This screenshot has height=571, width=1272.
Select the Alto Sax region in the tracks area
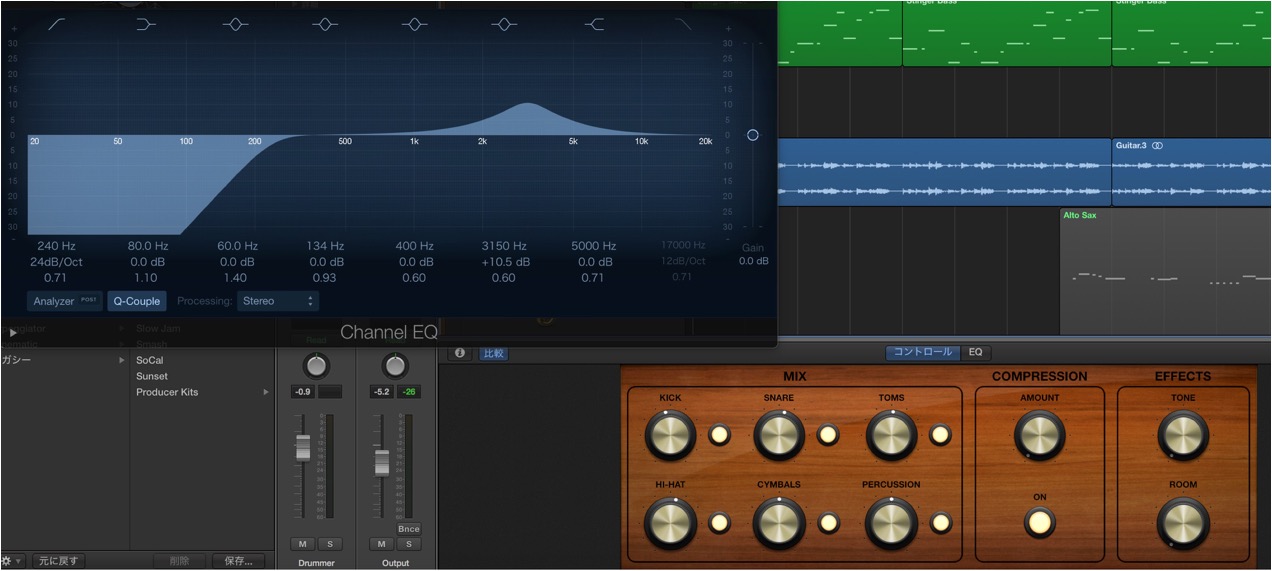point(1165,272)
